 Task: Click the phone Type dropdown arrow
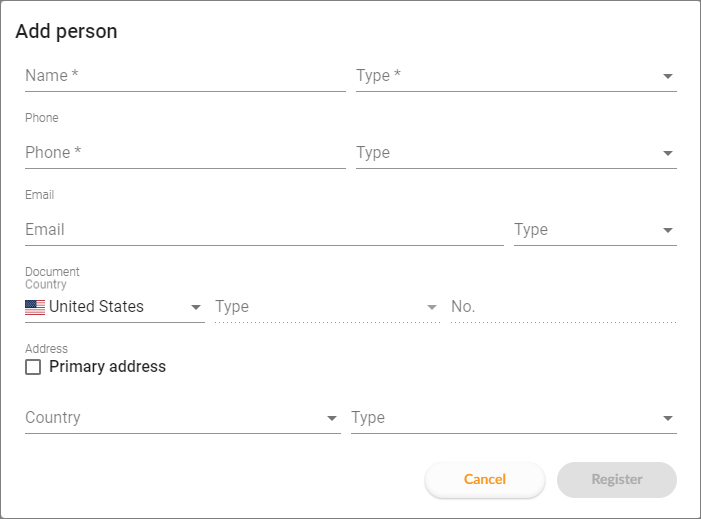pyautogui.click(x=667, y=153)
